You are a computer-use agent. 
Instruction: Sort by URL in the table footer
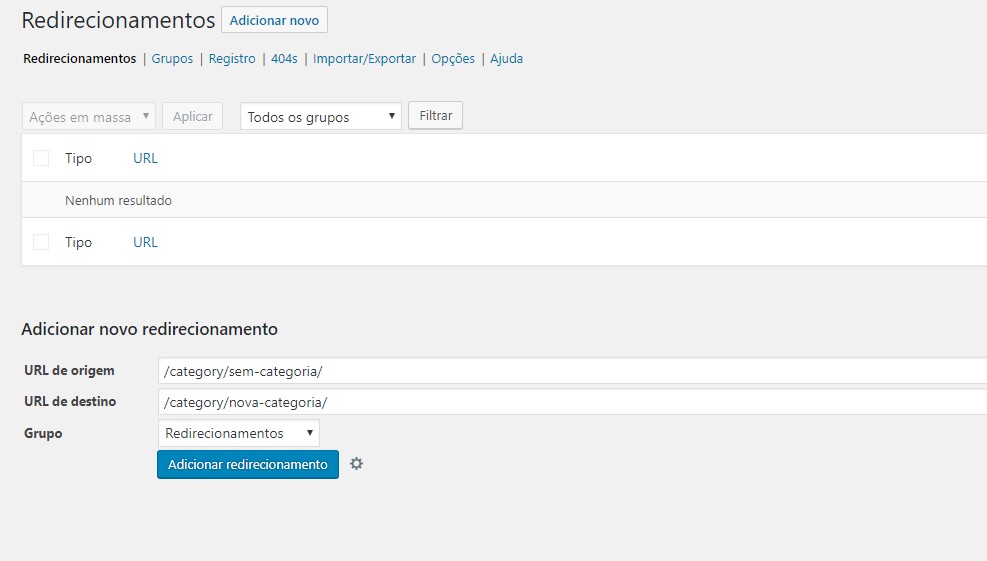[145, 242]
